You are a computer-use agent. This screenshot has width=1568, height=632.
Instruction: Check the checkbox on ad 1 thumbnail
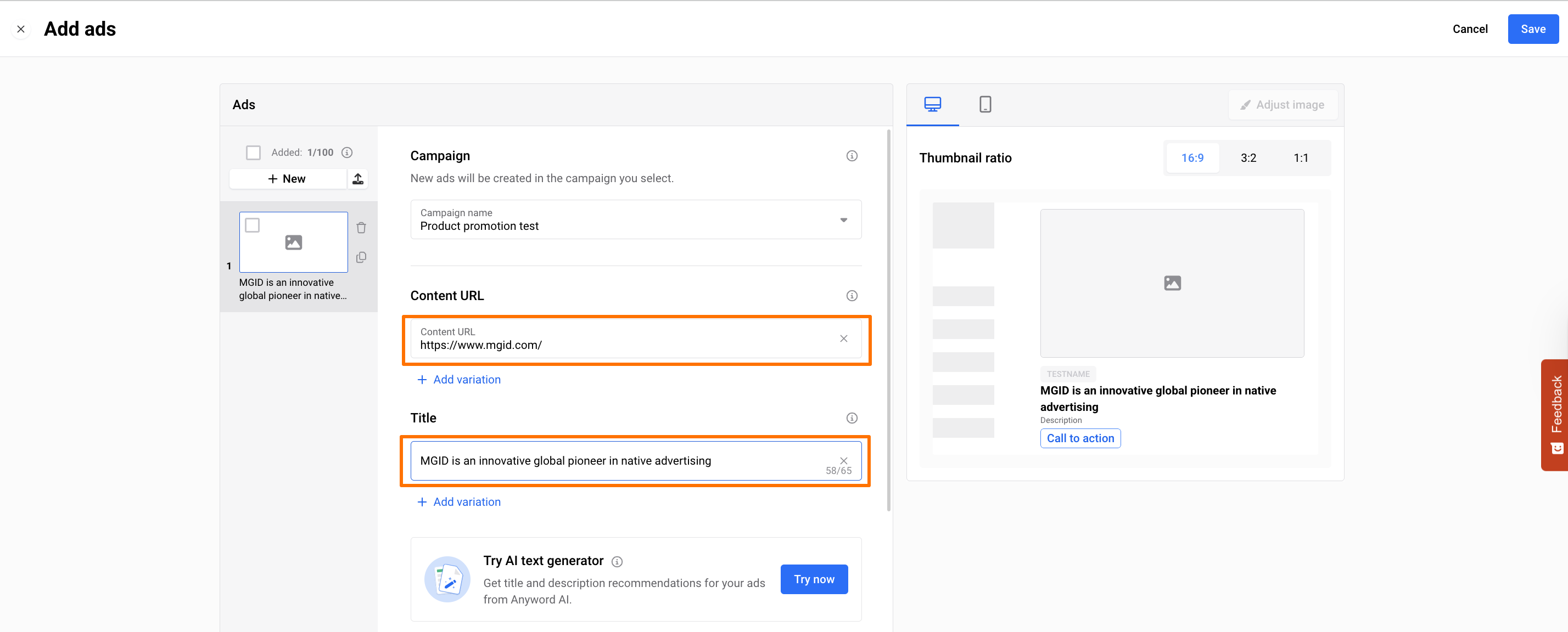(x=252, y=225)
